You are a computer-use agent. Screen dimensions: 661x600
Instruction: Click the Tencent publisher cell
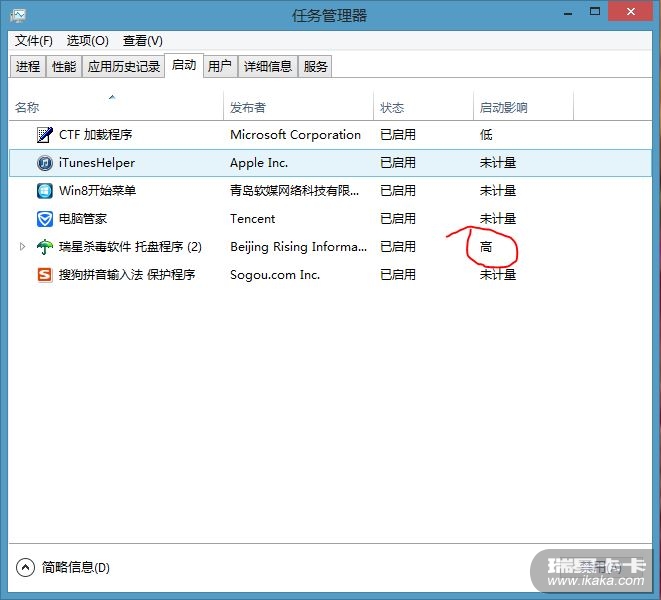point(253,219)
